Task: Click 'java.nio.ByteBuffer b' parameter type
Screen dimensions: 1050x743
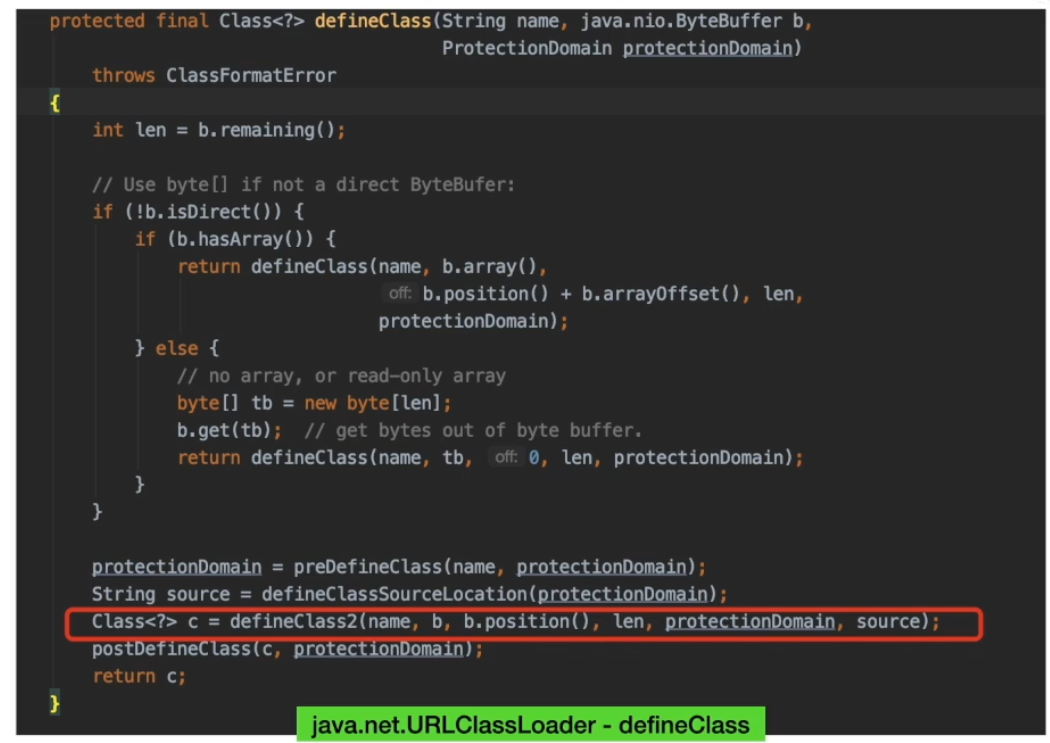Action: [692, 21]
